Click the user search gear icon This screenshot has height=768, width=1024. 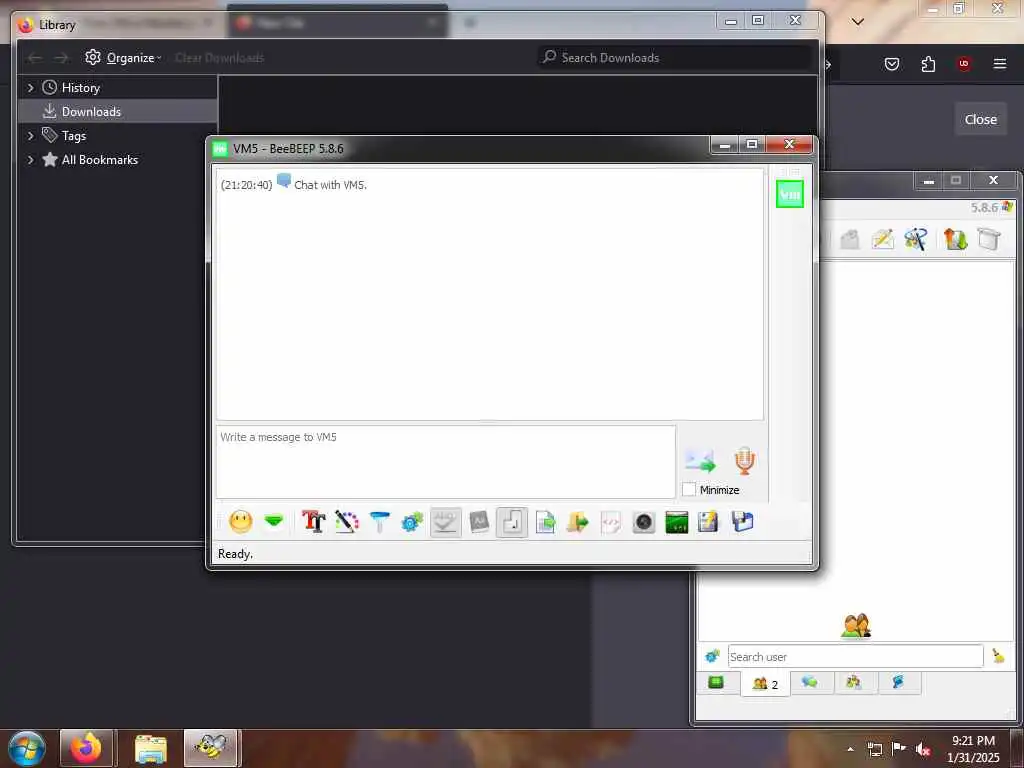coord(712,656)
